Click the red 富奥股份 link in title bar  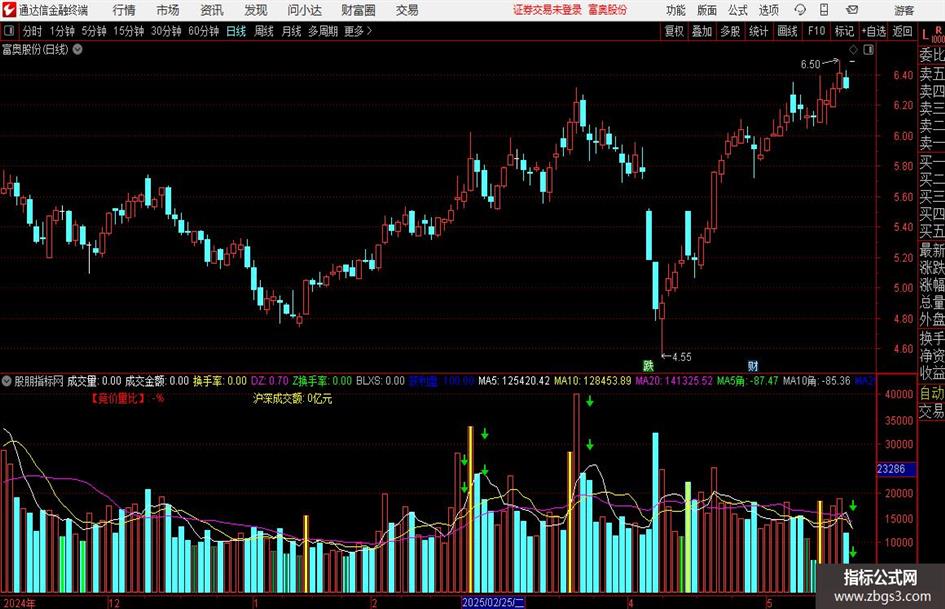click(x=608, y=10)
